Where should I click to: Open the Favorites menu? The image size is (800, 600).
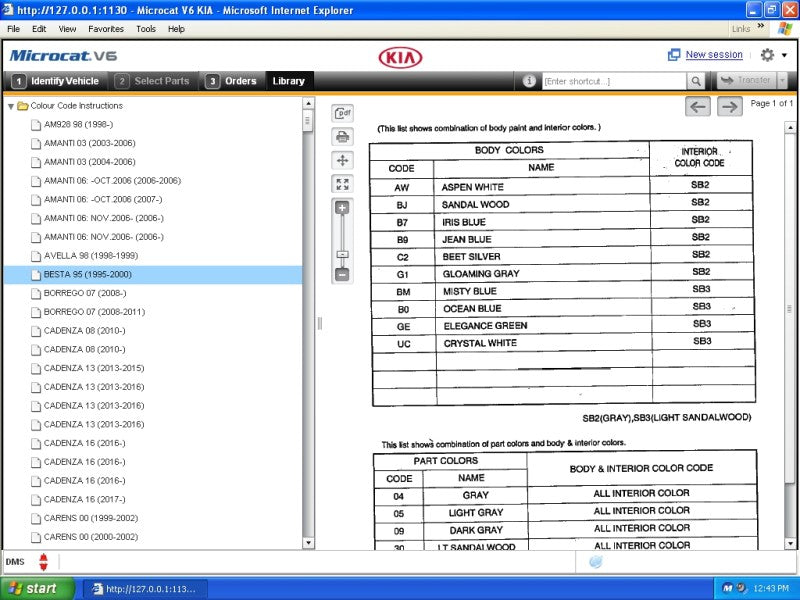coord(104,29)
